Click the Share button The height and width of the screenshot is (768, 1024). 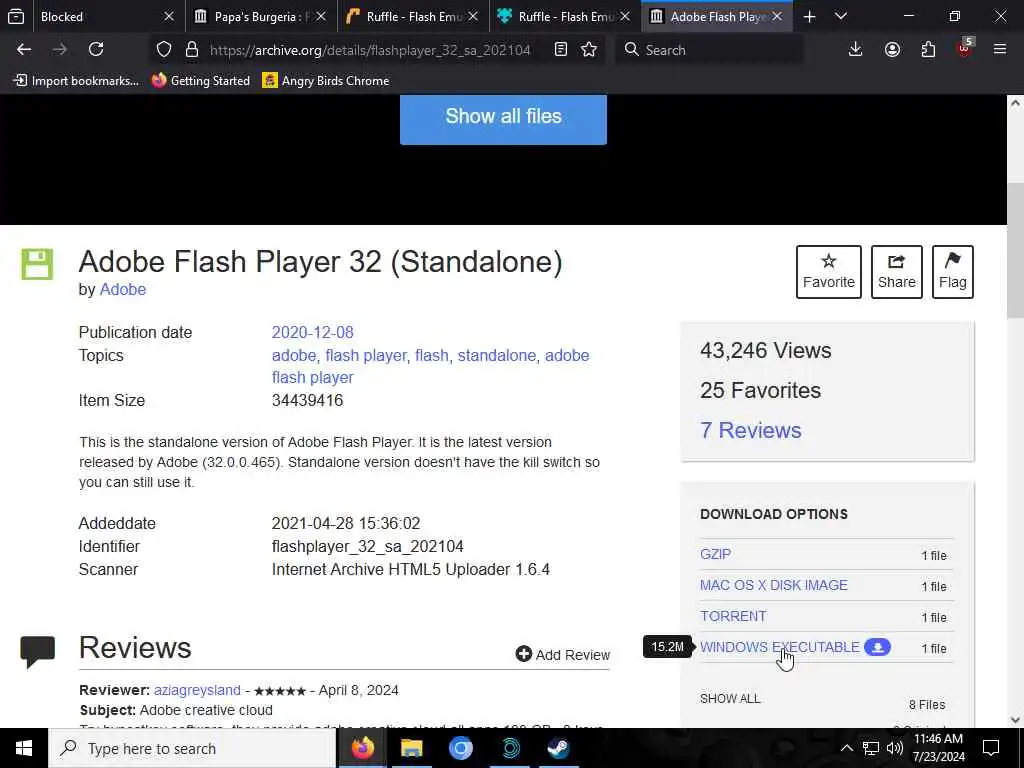point(896,272)
